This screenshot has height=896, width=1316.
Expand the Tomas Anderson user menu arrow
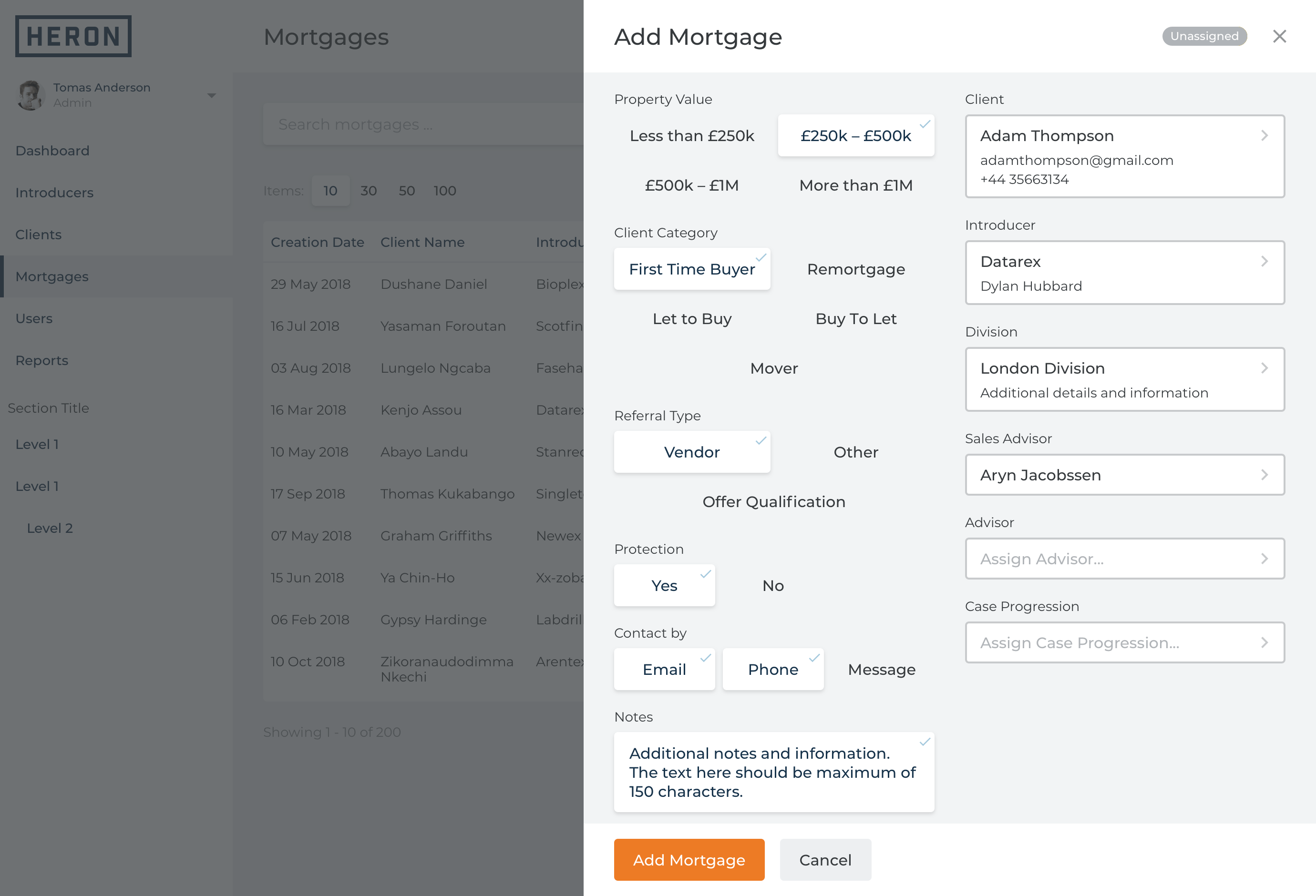(x=211, y=96)
